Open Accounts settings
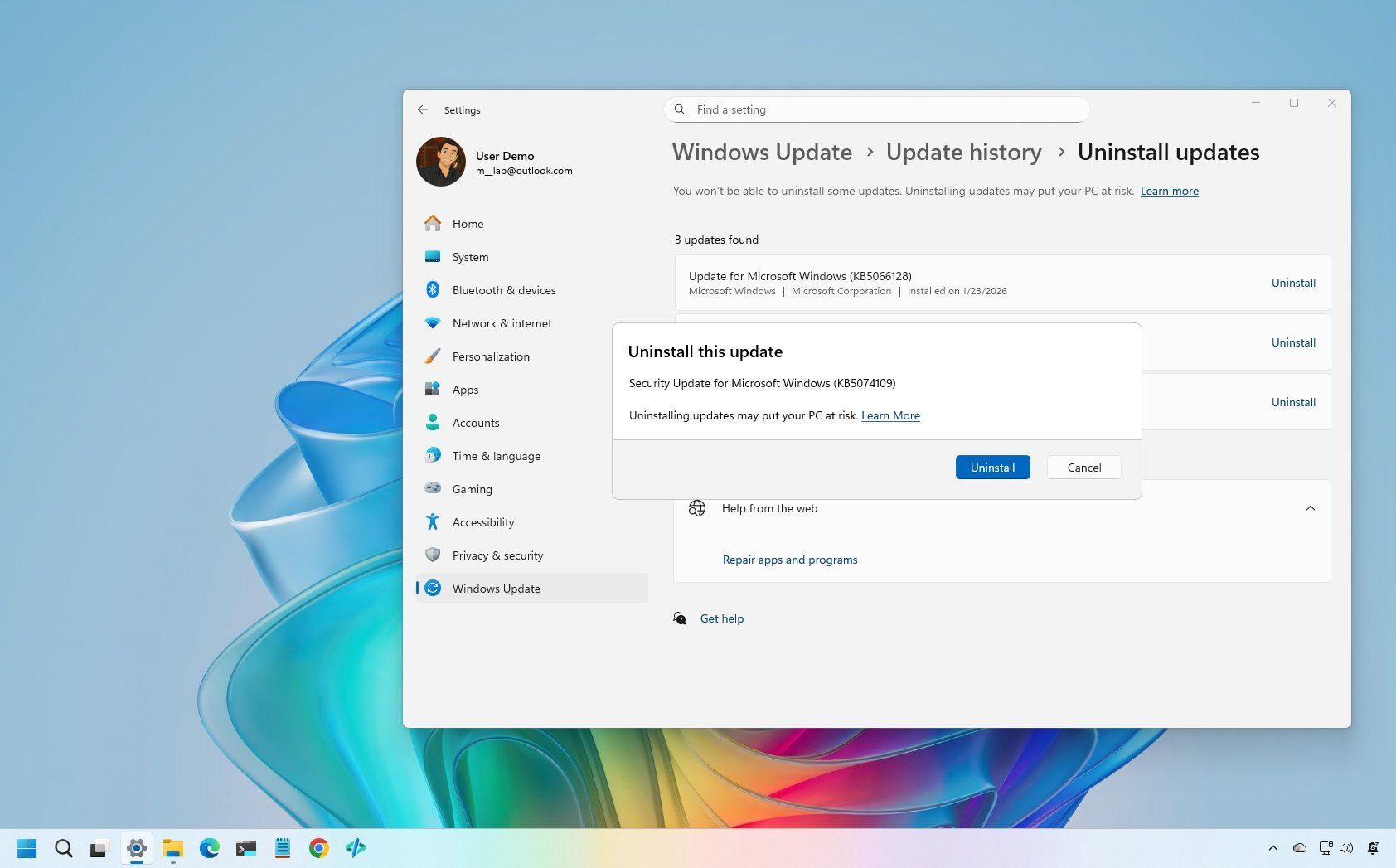 [x=475, y=423]
